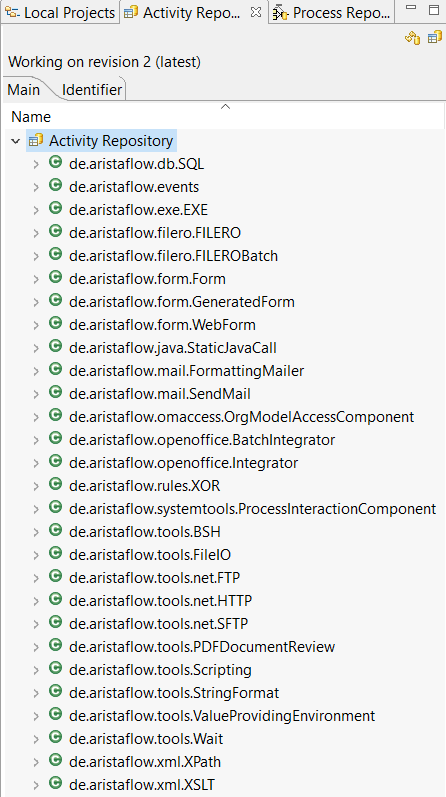This screenshot has width=446, height=797.
Task: Click the green icon beside de.aristaflow.mail.SendMail
Action: click(55, 393)
